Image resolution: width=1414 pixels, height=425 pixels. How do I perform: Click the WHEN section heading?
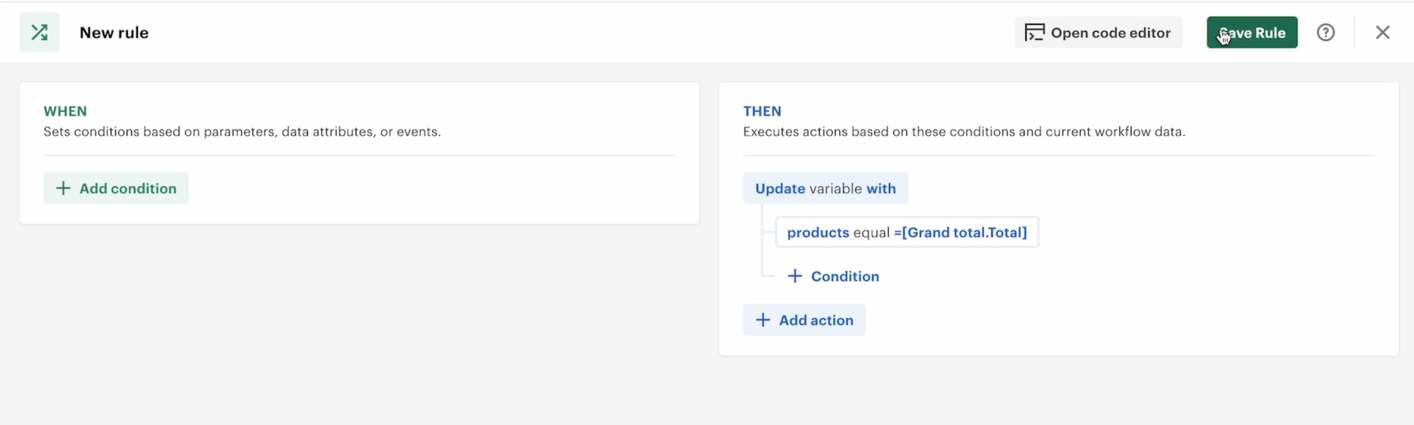(x=65, y=111)
